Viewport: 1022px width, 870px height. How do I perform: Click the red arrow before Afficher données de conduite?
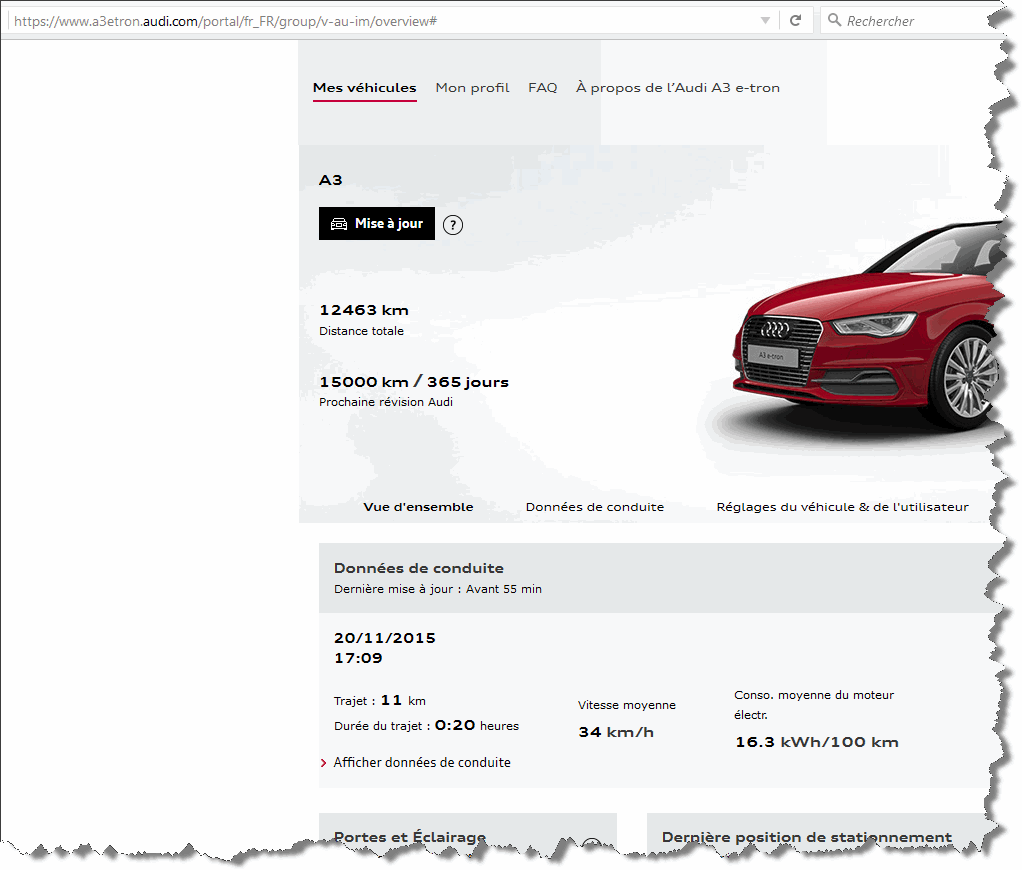[x=324, y=763]
